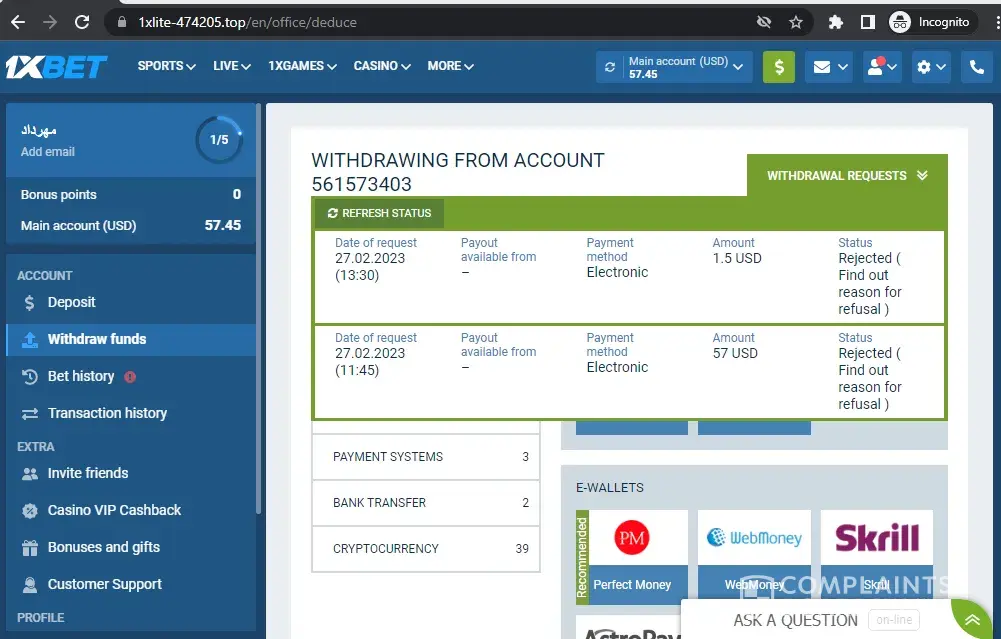Select the PAYMENT SYSTEMS category
The height and width of the screenshot is (639, 1001).
[x=426, y=457]
